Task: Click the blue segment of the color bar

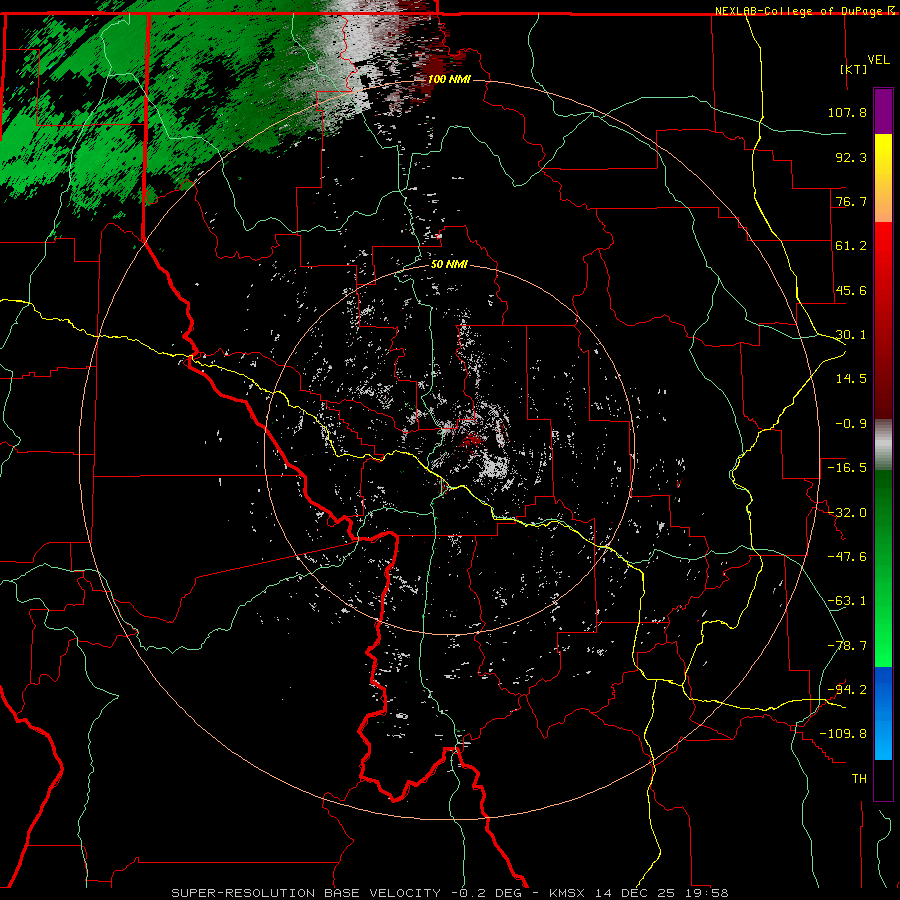Action: pos(883,713)
